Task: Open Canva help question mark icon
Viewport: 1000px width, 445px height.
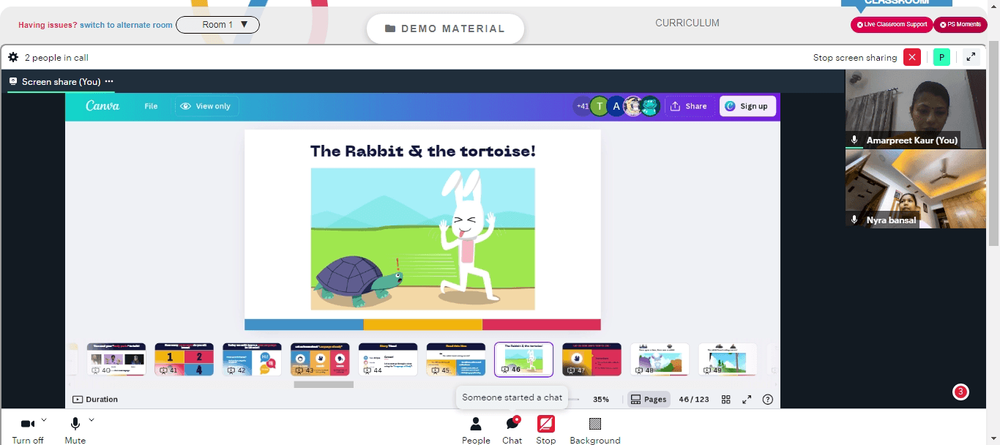Action: (768, 400)
